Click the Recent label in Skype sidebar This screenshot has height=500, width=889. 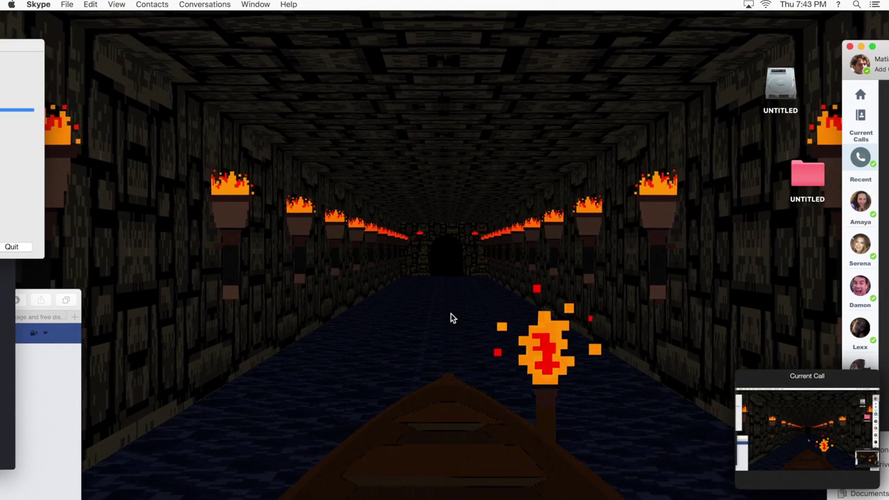tap(860, 179)
